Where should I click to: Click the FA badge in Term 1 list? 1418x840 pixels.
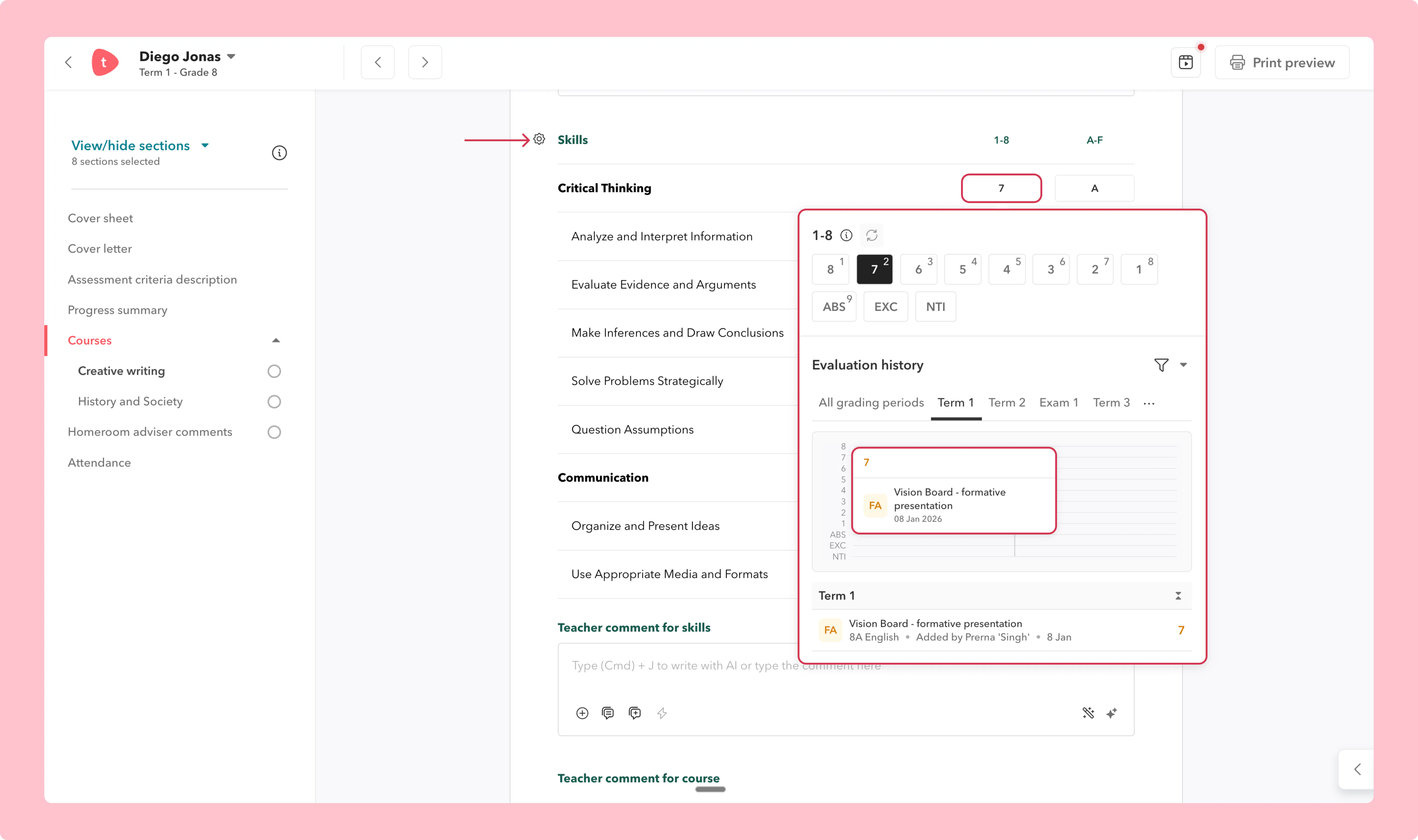point(830,630)
